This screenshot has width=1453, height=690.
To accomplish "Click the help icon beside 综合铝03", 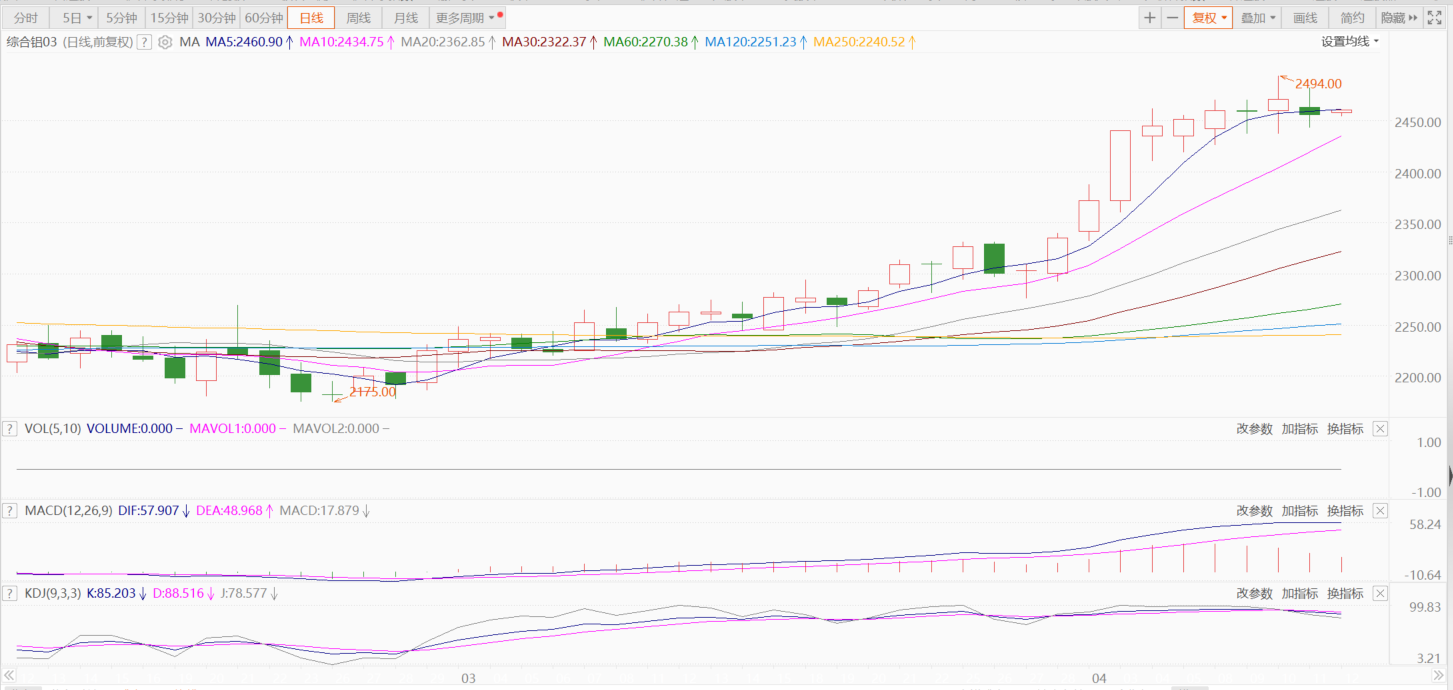I will pos(144,42).
